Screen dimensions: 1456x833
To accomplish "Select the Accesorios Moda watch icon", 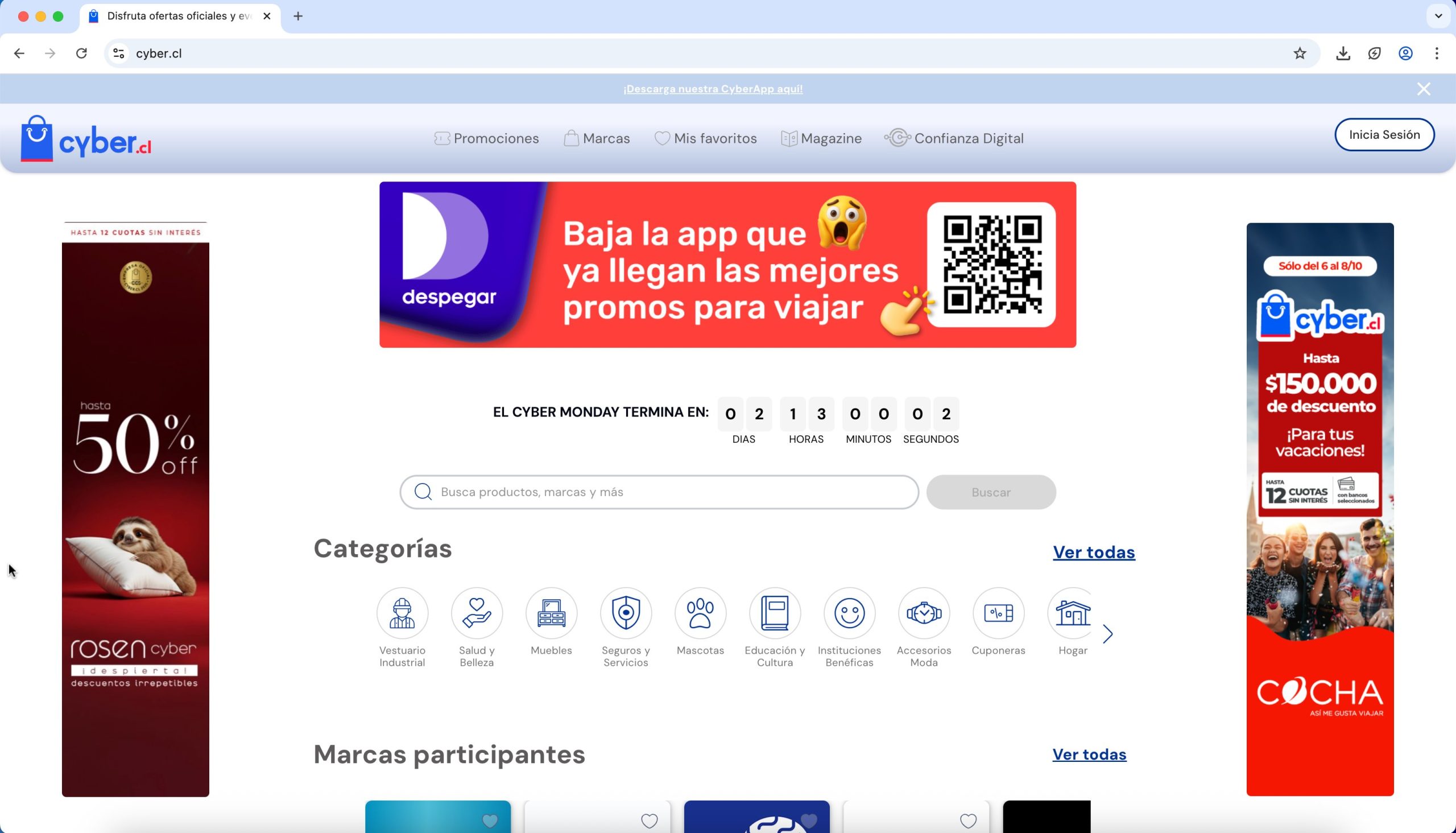I will pos(924,613).
